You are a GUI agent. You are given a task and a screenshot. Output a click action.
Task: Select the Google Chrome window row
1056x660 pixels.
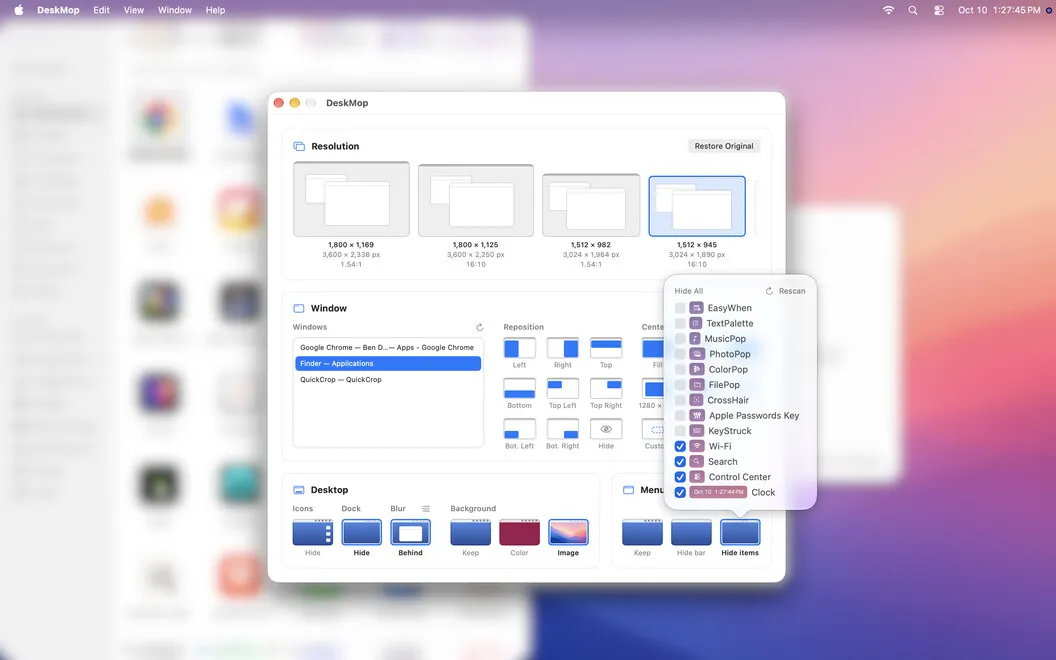tap(388, 348)
